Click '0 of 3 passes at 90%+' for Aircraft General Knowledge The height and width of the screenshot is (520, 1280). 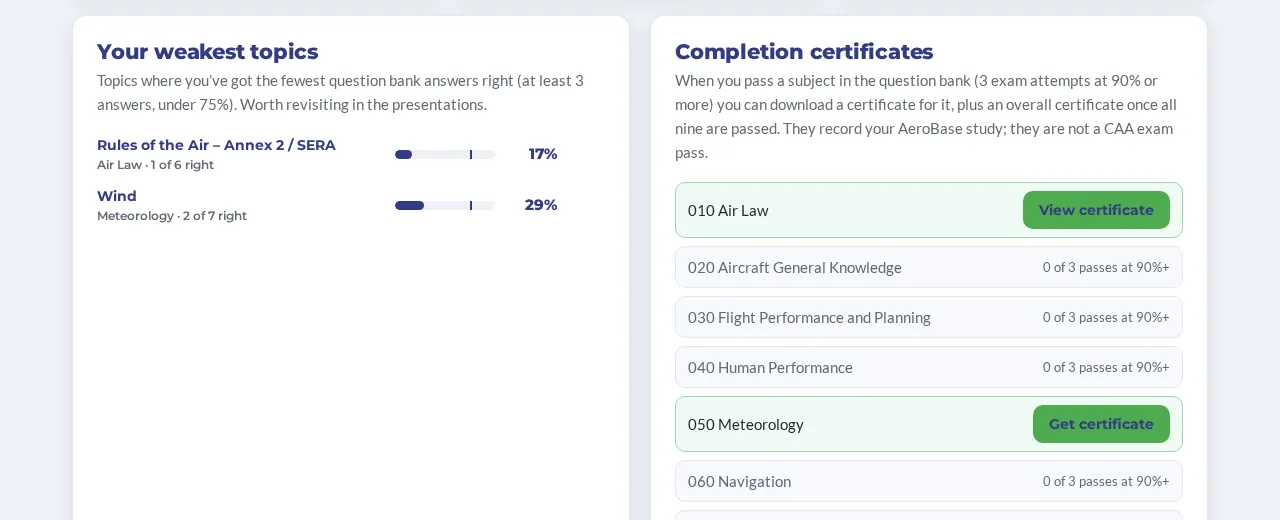coord(1106,267)
